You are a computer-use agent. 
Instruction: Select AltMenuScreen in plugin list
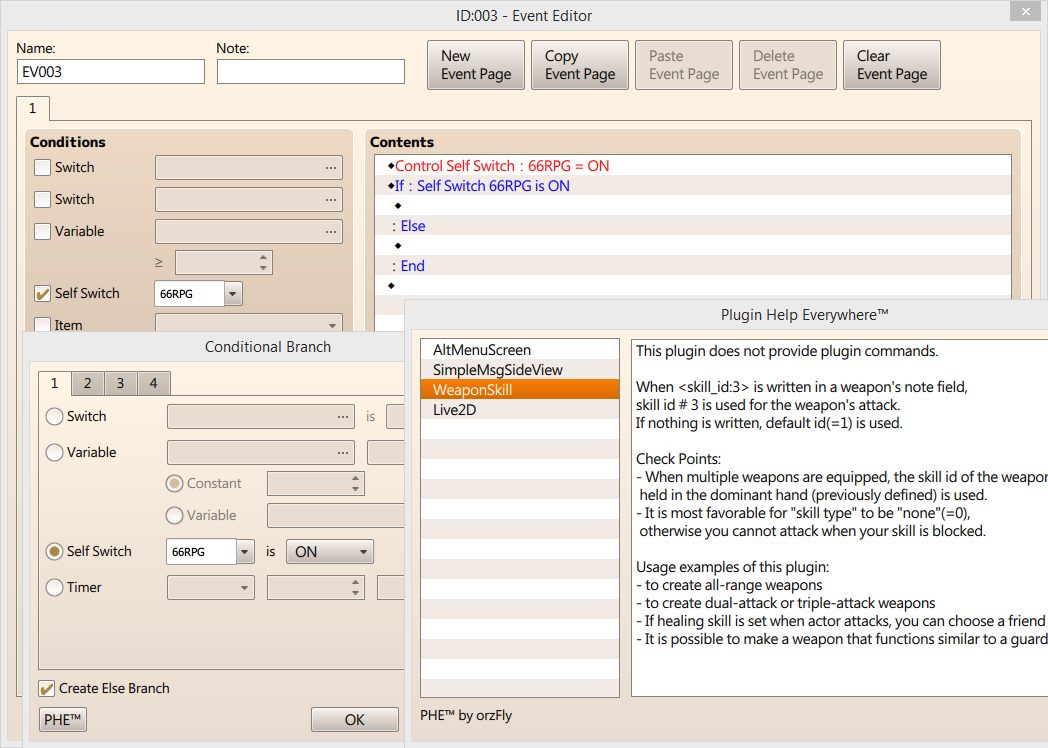[x=520, y=350]
